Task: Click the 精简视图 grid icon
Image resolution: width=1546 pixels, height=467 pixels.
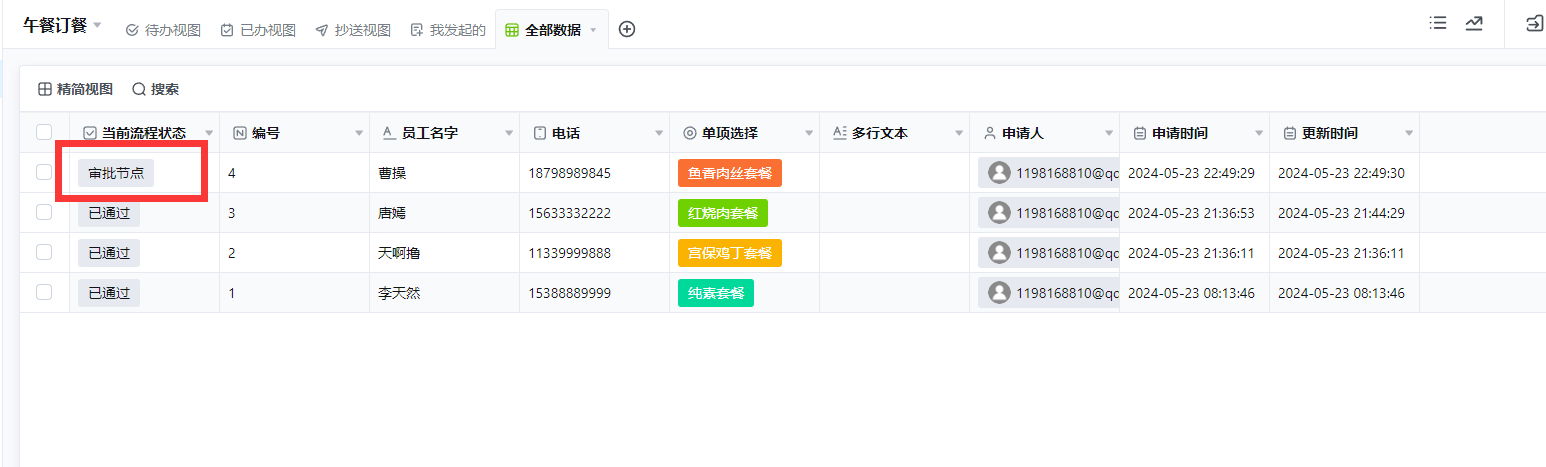Action: 45,89
